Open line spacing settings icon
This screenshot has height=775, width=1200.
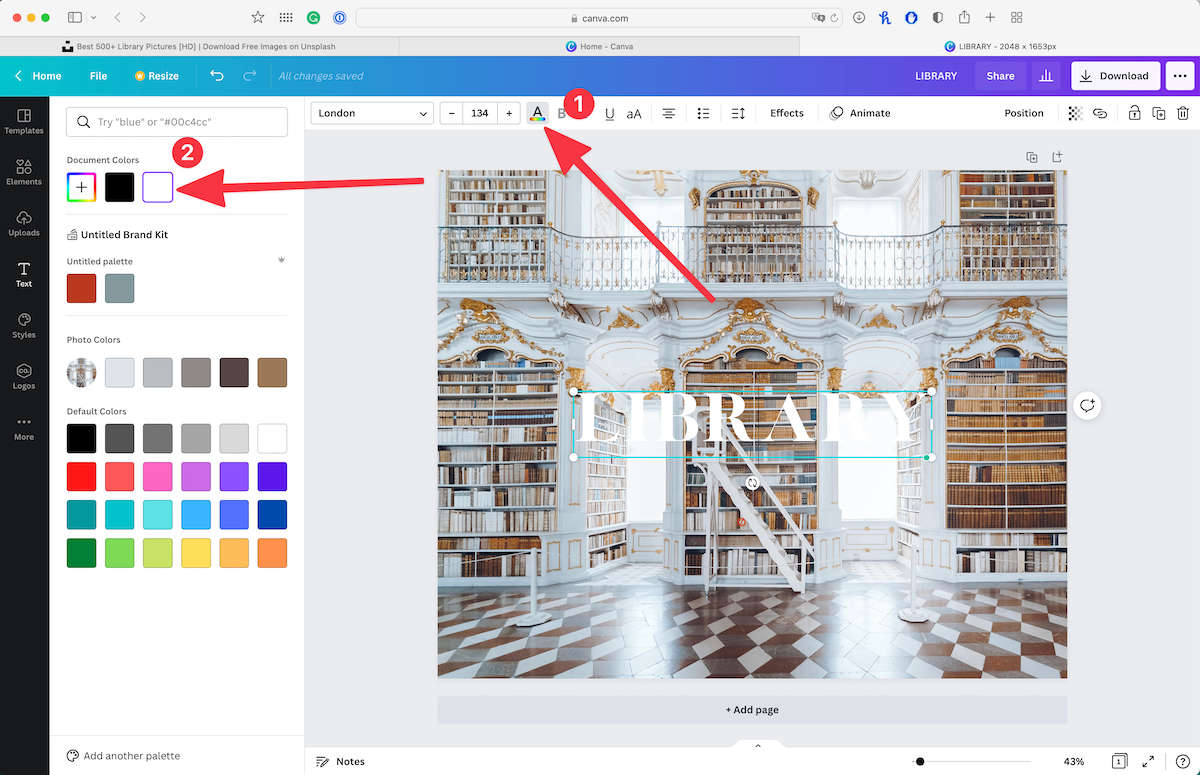click(738, 114)
